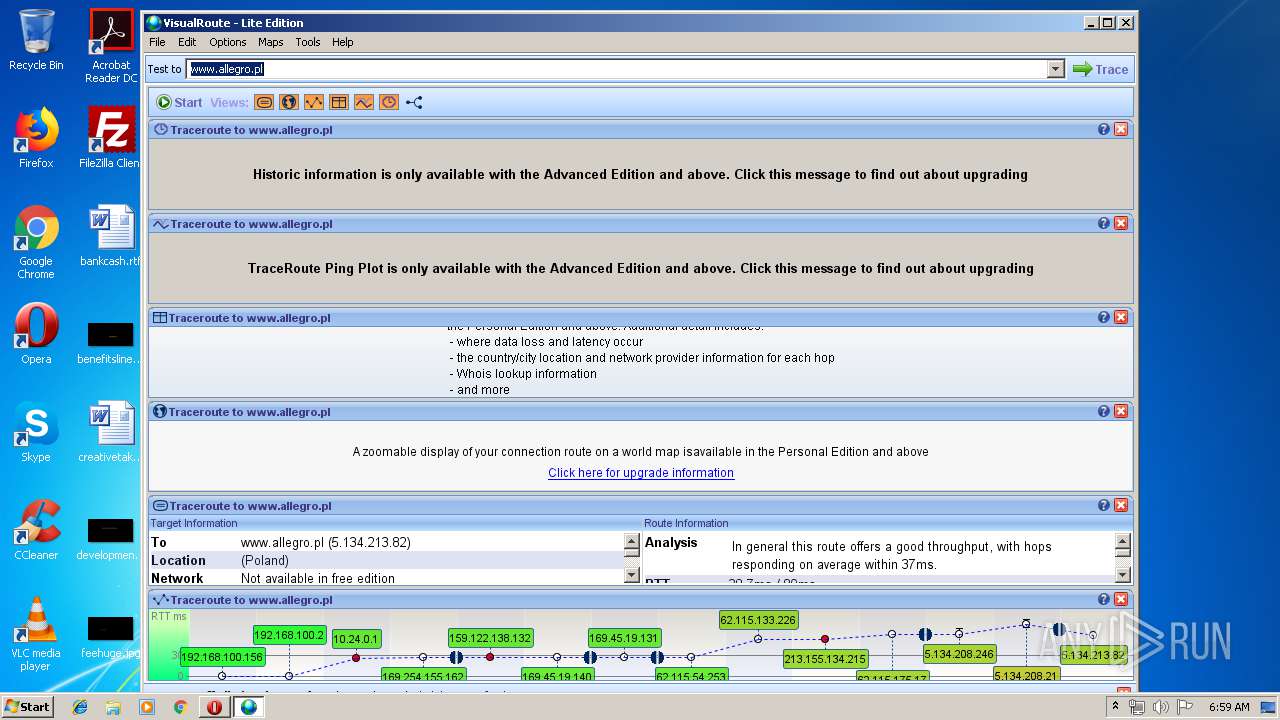The height and width of the screenshot is (720, 1280).
Task: Close the world map panel
Action: (1121, 411)
